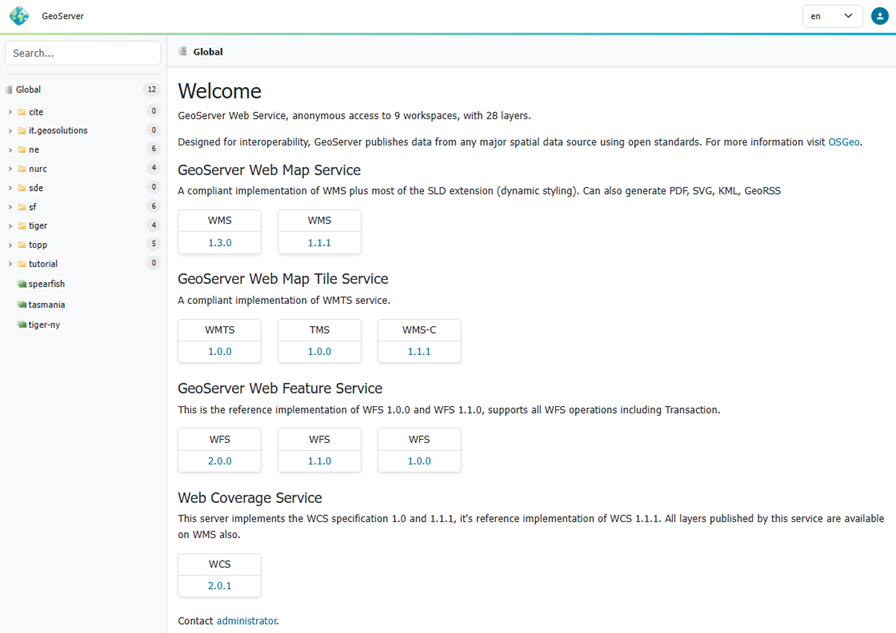Select the tutorial workspace item

pyautogui.click(x=43, y=264)
